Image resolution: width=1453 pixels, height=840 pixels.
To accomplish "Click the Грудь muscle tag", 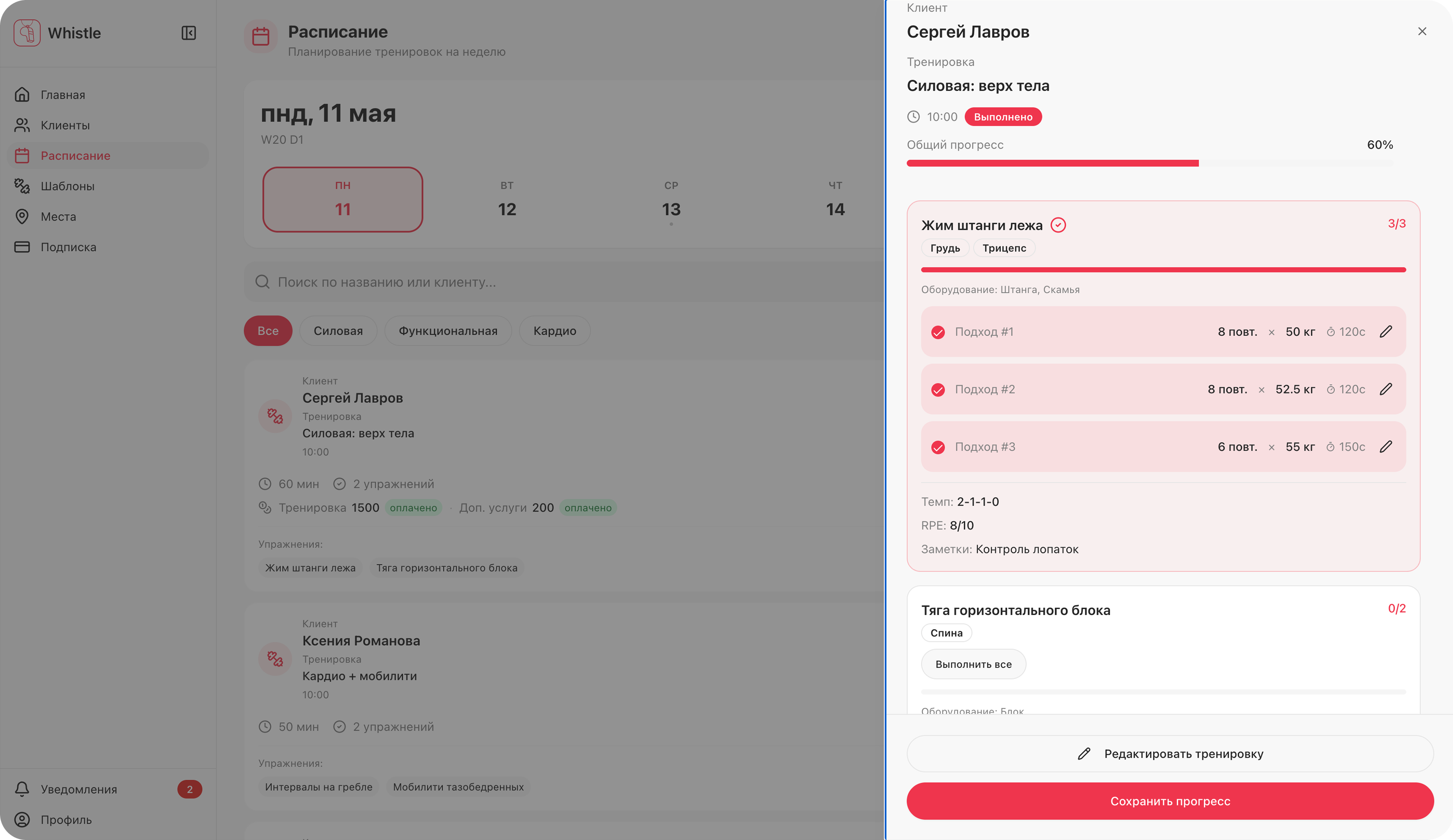I will (945, 249).
